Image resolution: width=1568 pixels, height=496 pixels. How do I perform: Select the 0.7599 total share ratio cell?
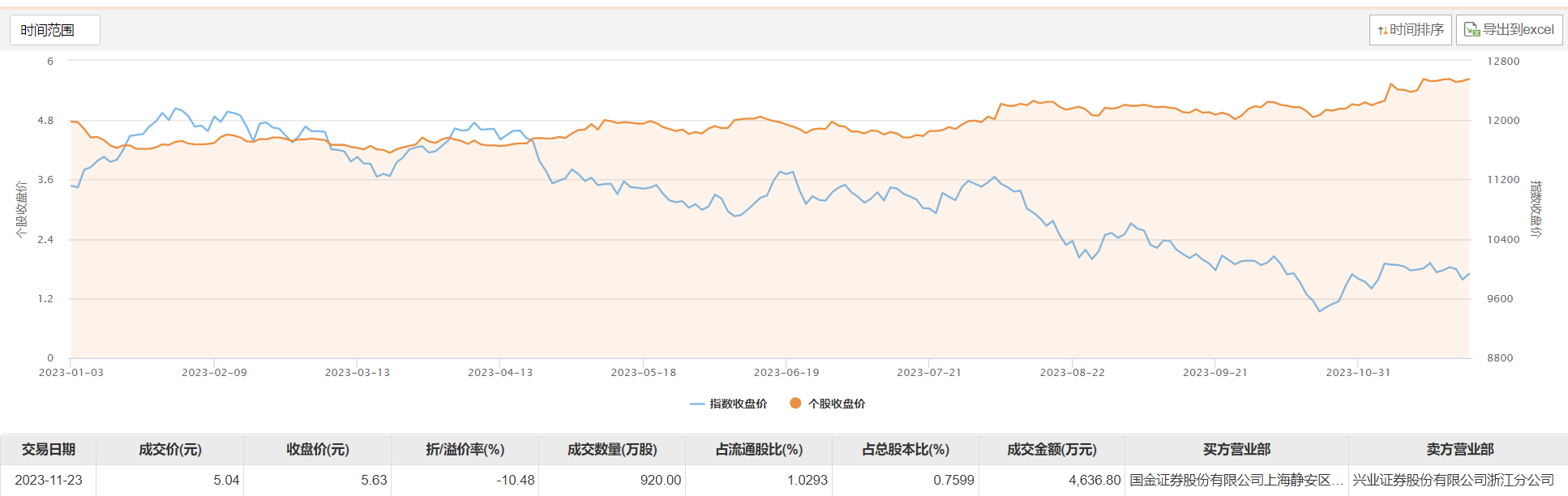906,480
